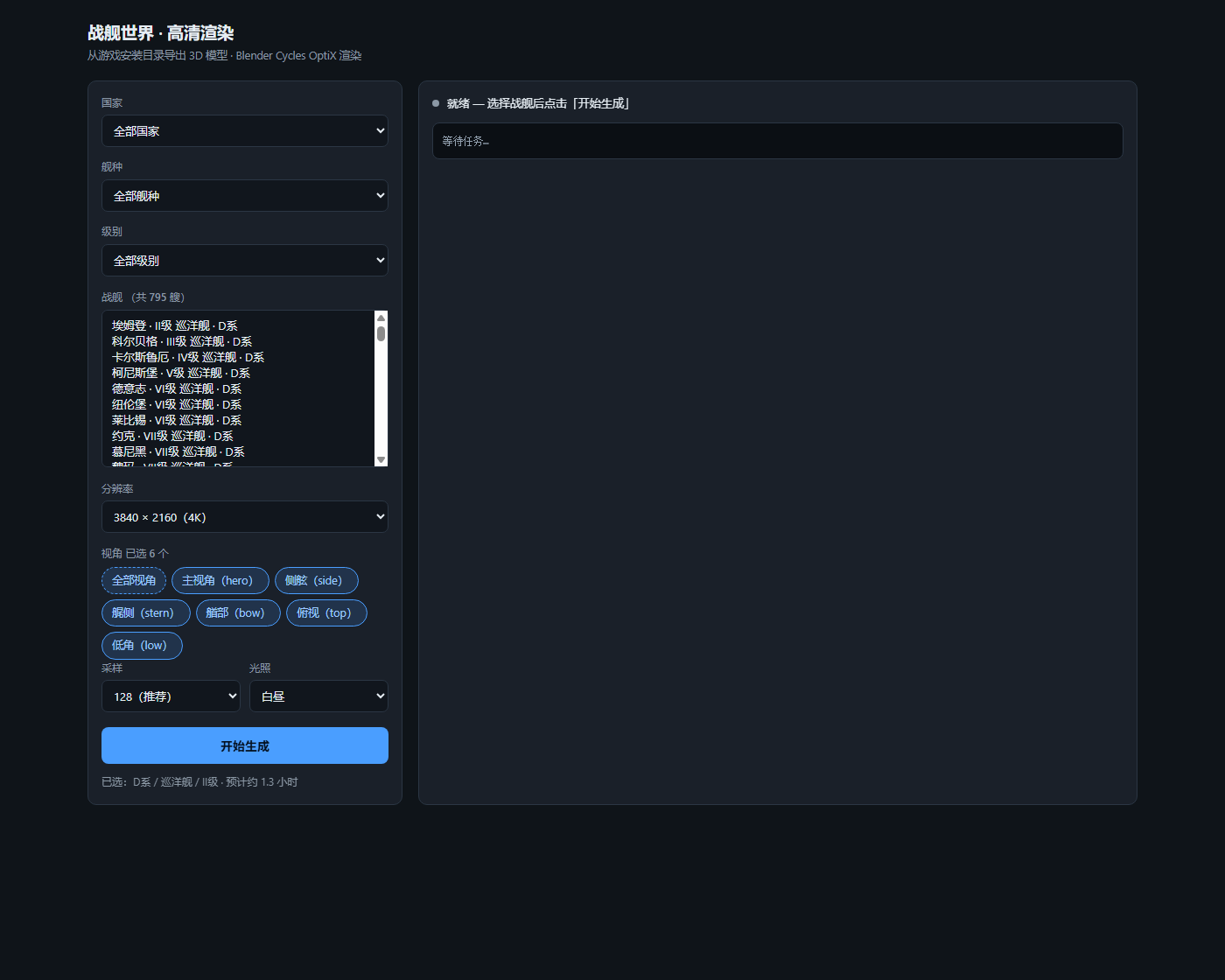The height and width of the screenshot is (980, 1225).
Task: Choose 卡尔斯鲁厄 · IV级 巡洋舰 from the list
Action: [x=238, y=357]
